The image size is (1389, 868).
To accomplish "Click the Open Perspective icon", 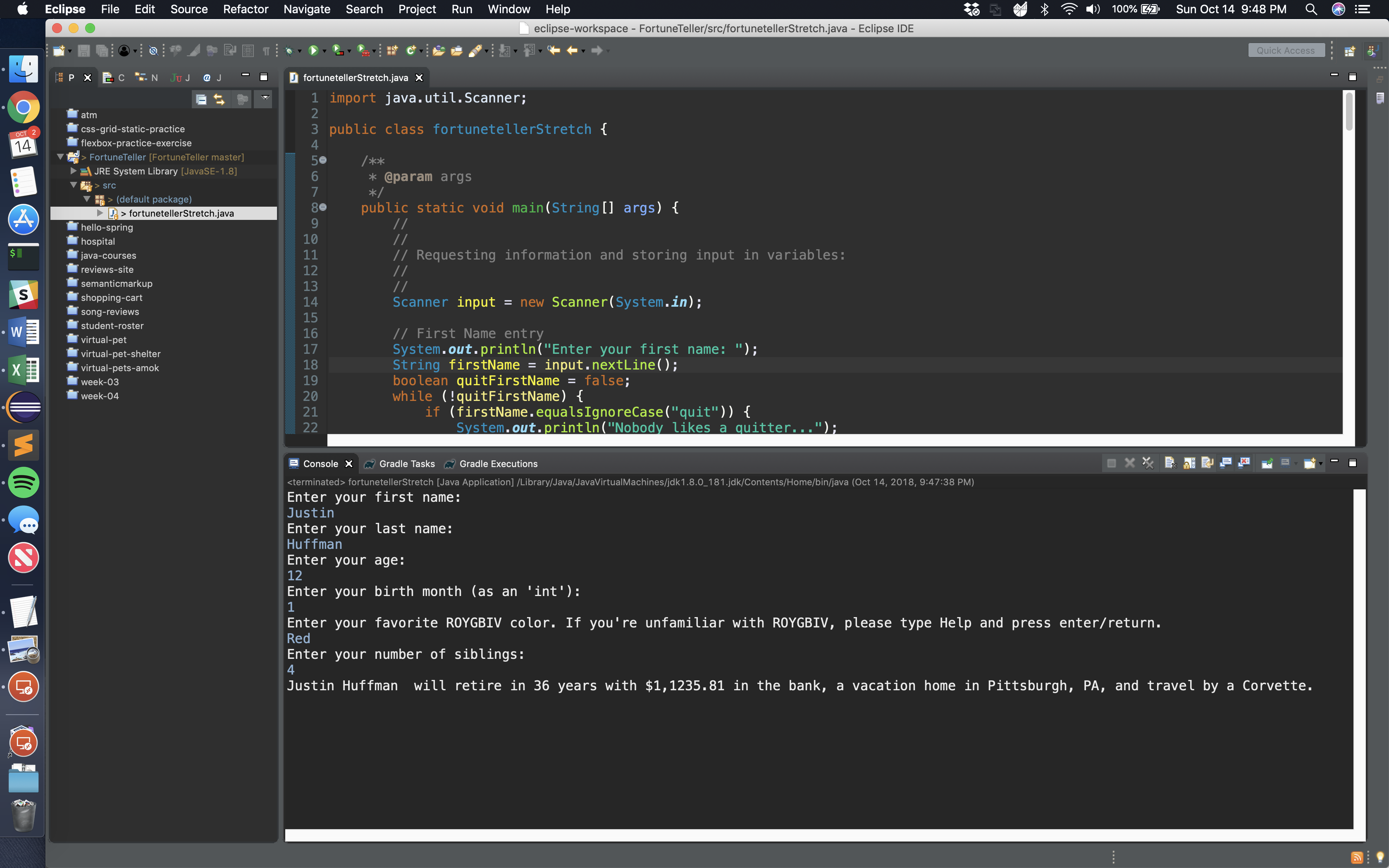I will pyautogui.click(x=1350, y=51).
